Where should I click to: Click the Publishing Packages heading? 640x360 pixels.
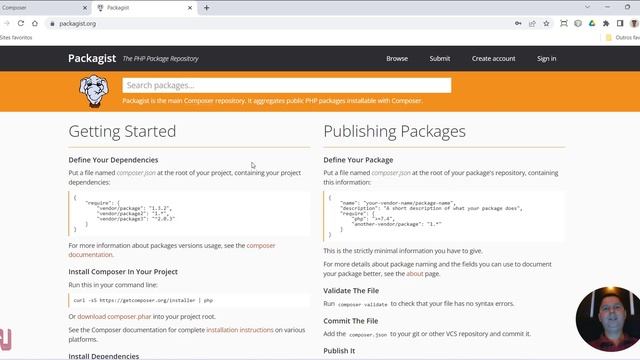pos(394,131)
